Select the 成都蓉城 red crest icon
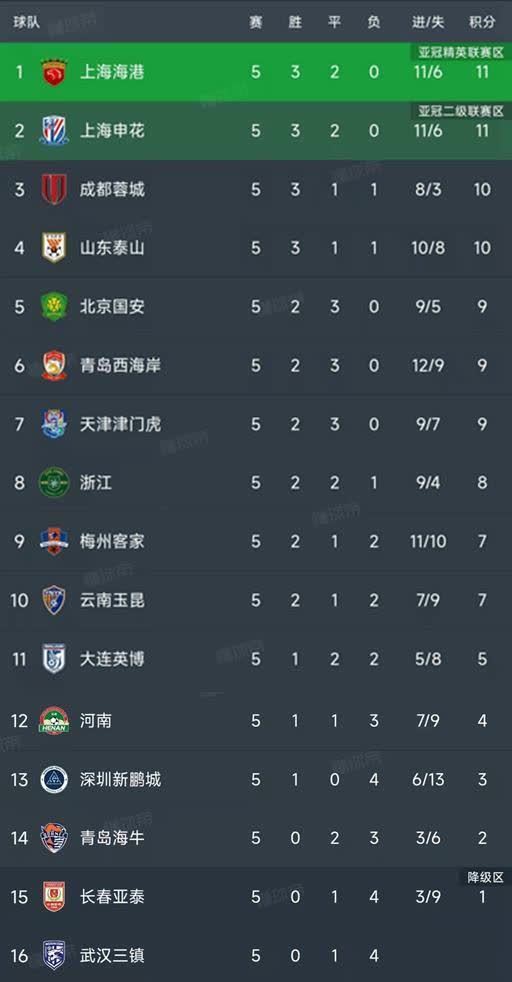The width and height of the screenshot is (512, 982). tap(54, 189)
